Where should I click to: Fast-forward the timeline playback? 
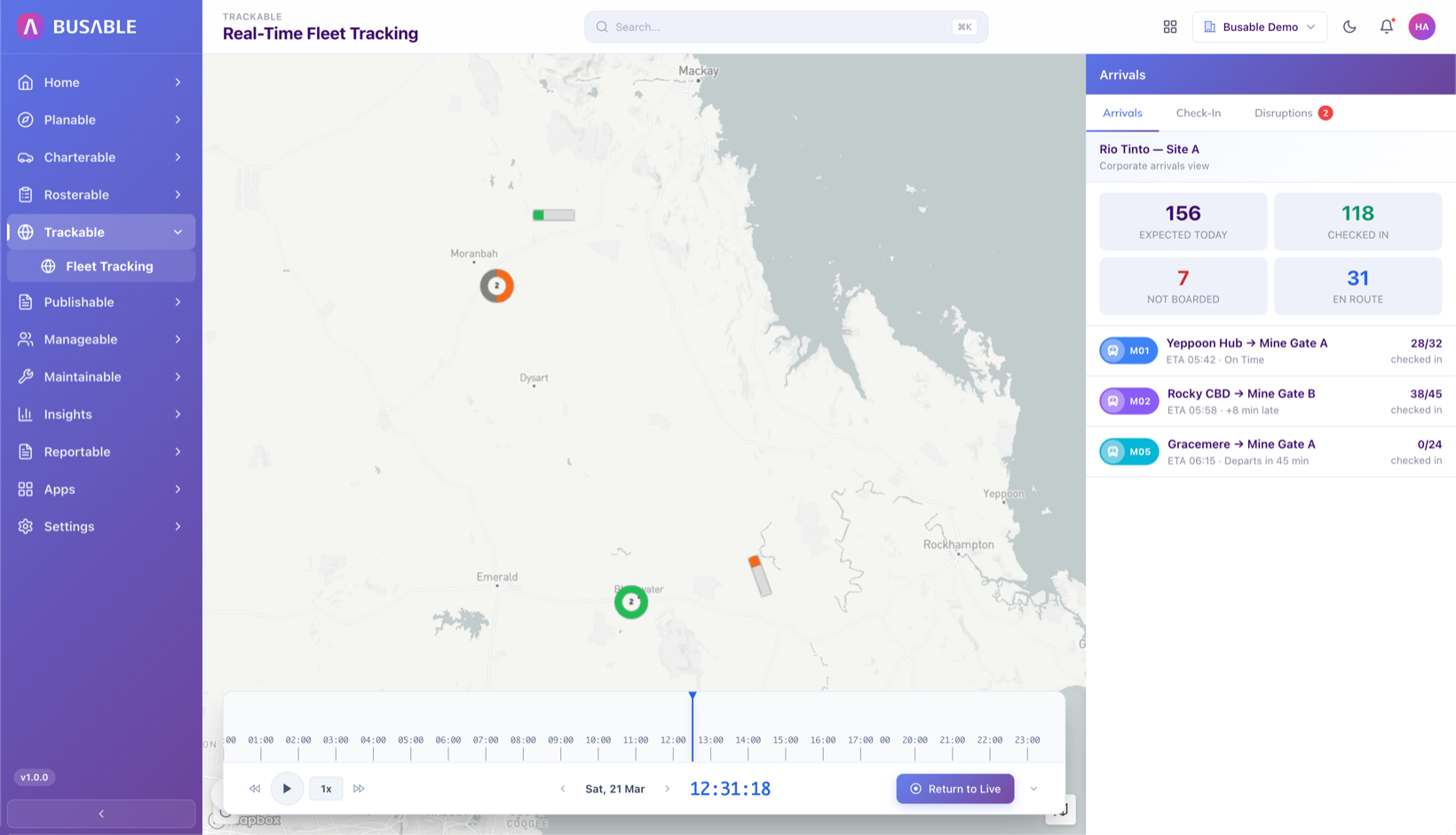pyautogui.click(x=359, y=789)
